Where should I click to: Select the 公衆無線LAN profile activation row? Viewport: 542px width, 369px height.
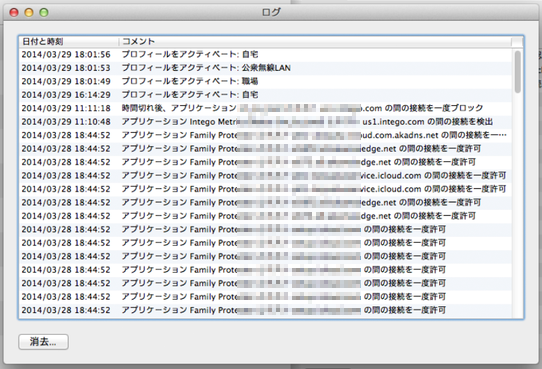point(265,68)
